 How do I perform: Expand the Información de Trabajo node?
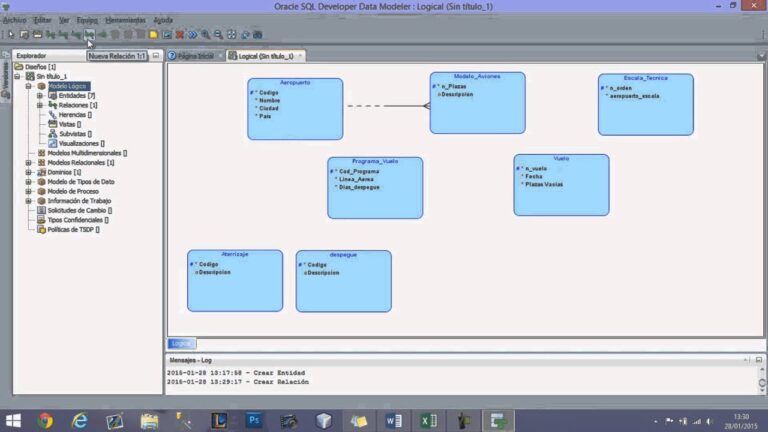coord(28,201)
